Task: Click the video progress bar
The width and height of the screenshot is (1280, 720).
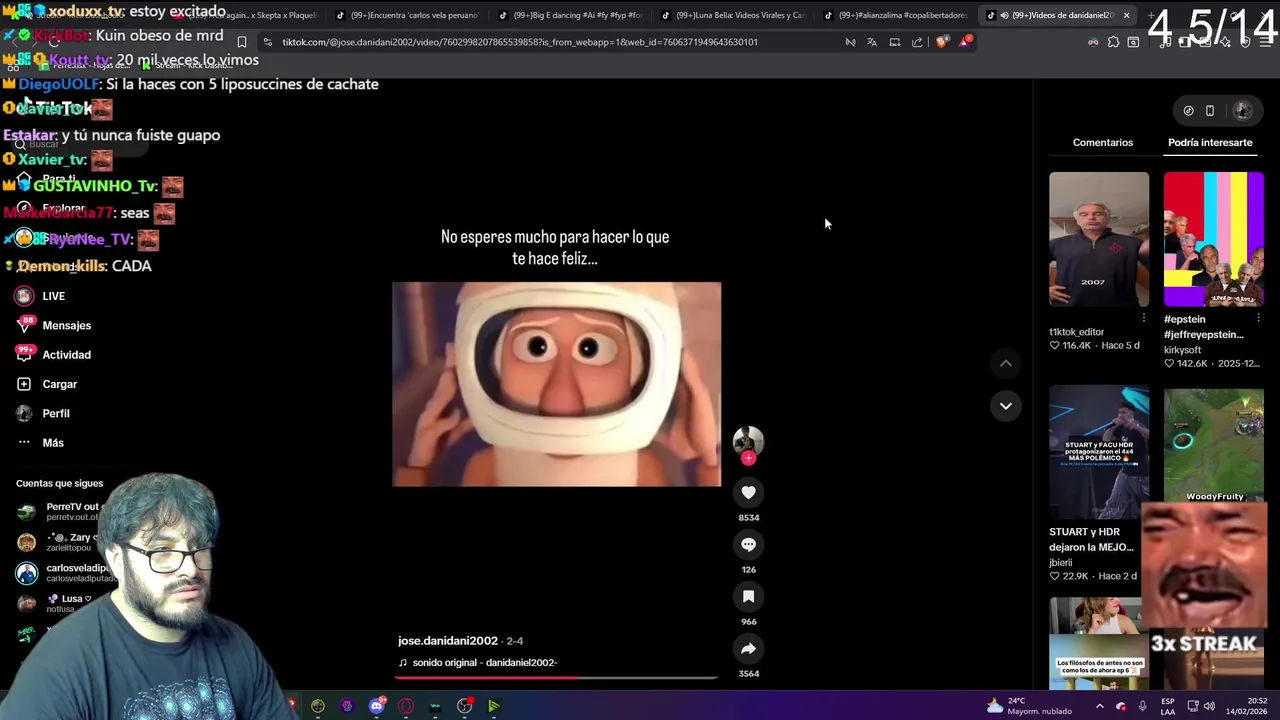Action: pos(556,678)
